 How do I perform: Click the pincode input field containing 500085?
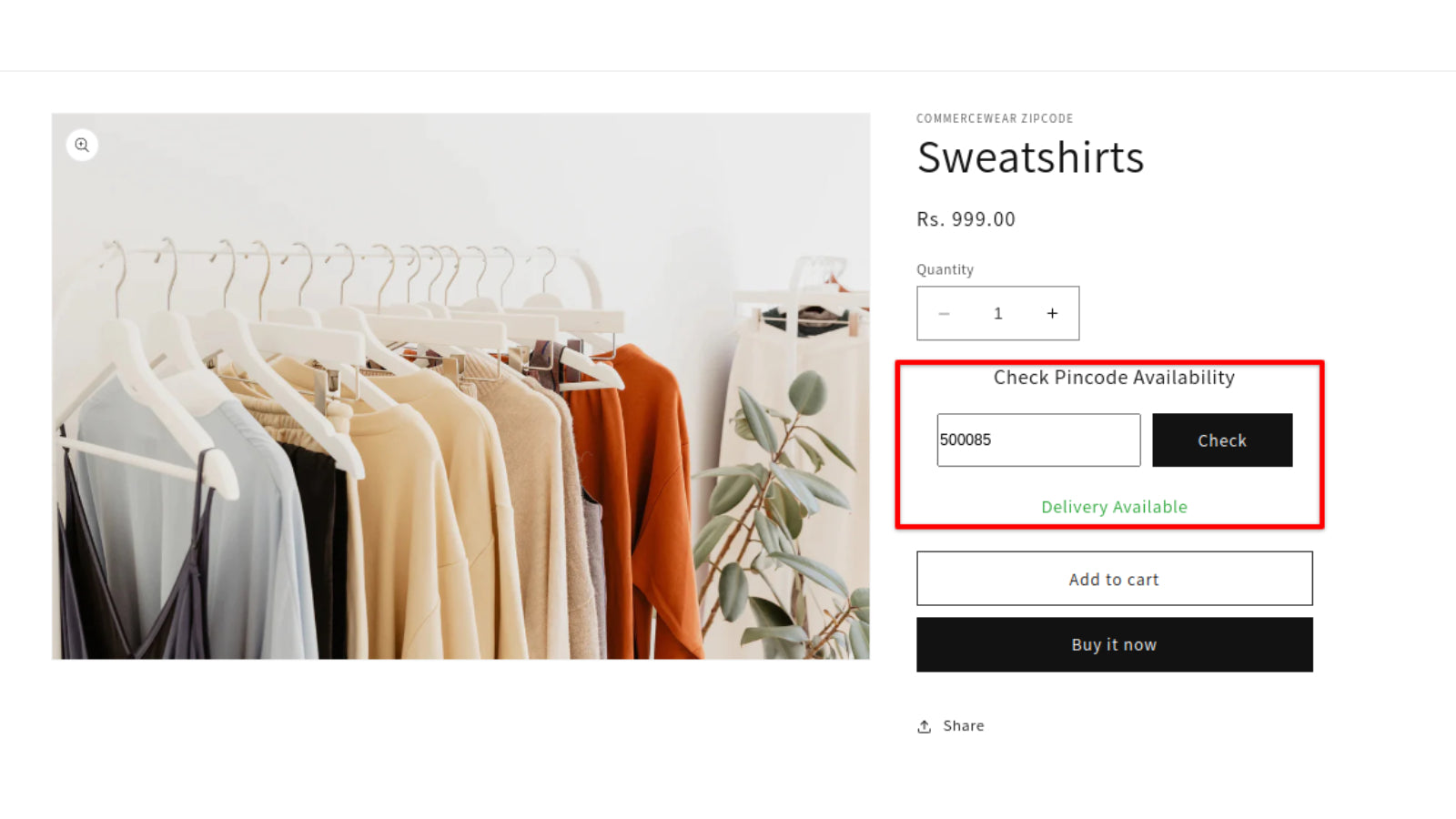point(1037,440)
